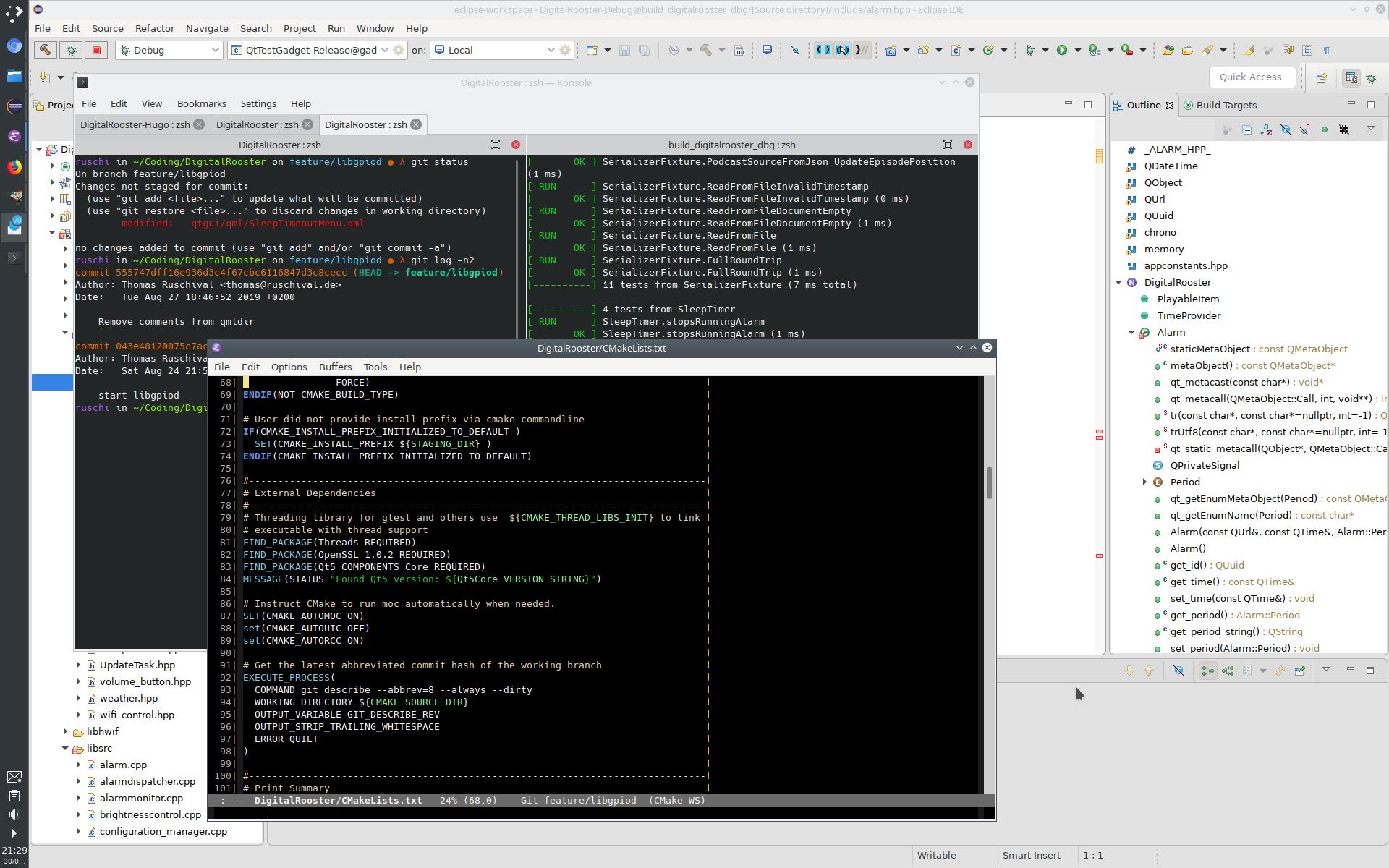Collapse the DigitalRooster namespace in Outline
Screen dimensions: 1389x868
[1119, 282]
